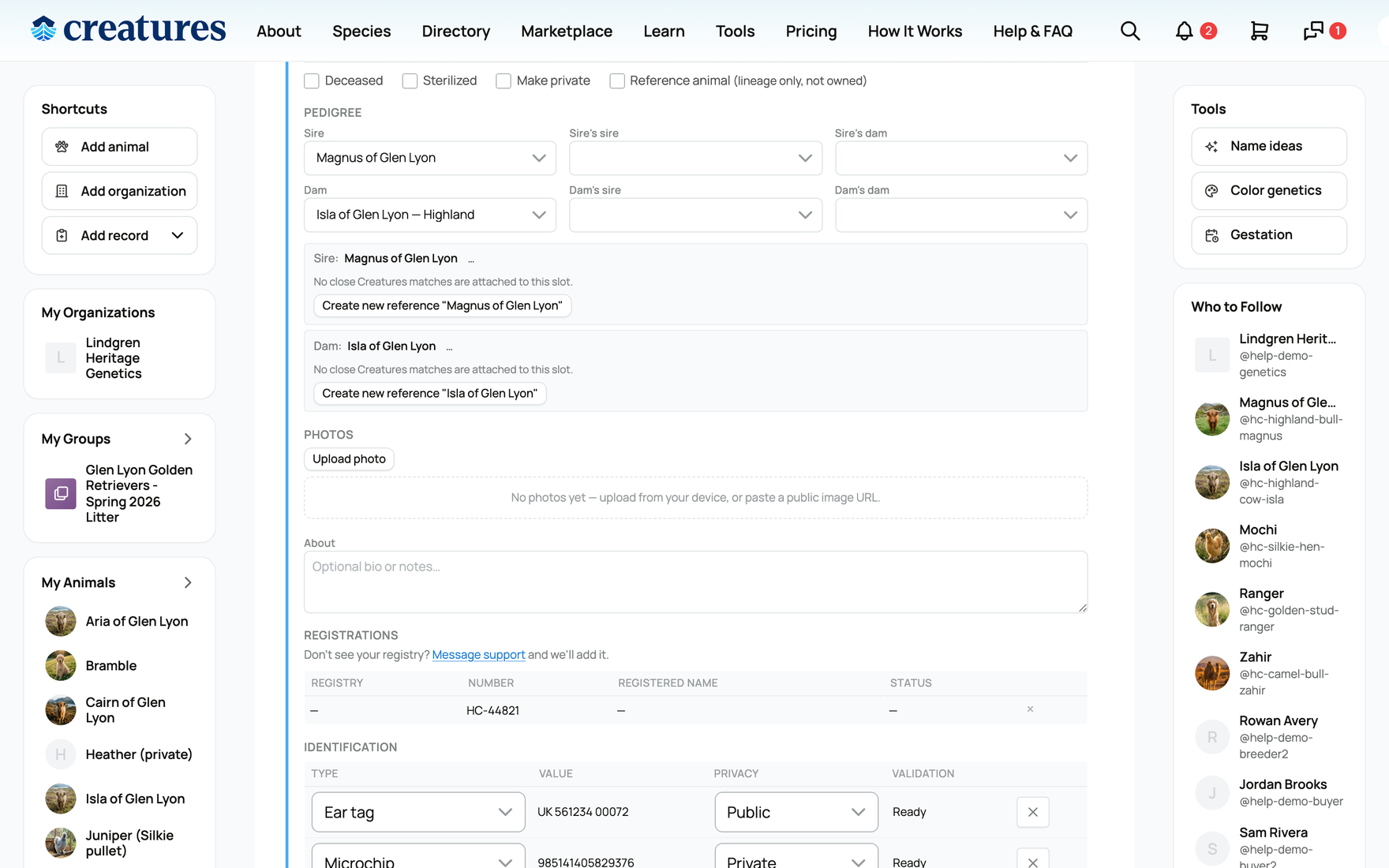Remove the Ear tag identification row
This screenshot has width=1389, height=868.
[1032, 812]
